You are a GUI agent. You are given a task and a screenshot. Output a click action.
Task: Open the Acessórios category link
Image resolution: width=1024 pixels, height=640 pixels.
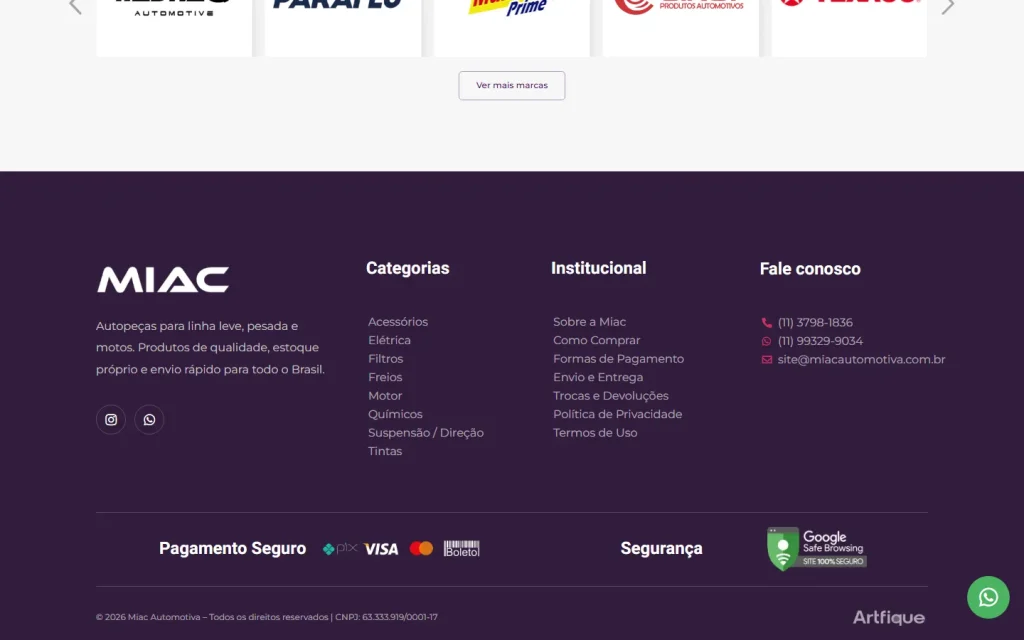pyautogui.click(x=398, y=322)
